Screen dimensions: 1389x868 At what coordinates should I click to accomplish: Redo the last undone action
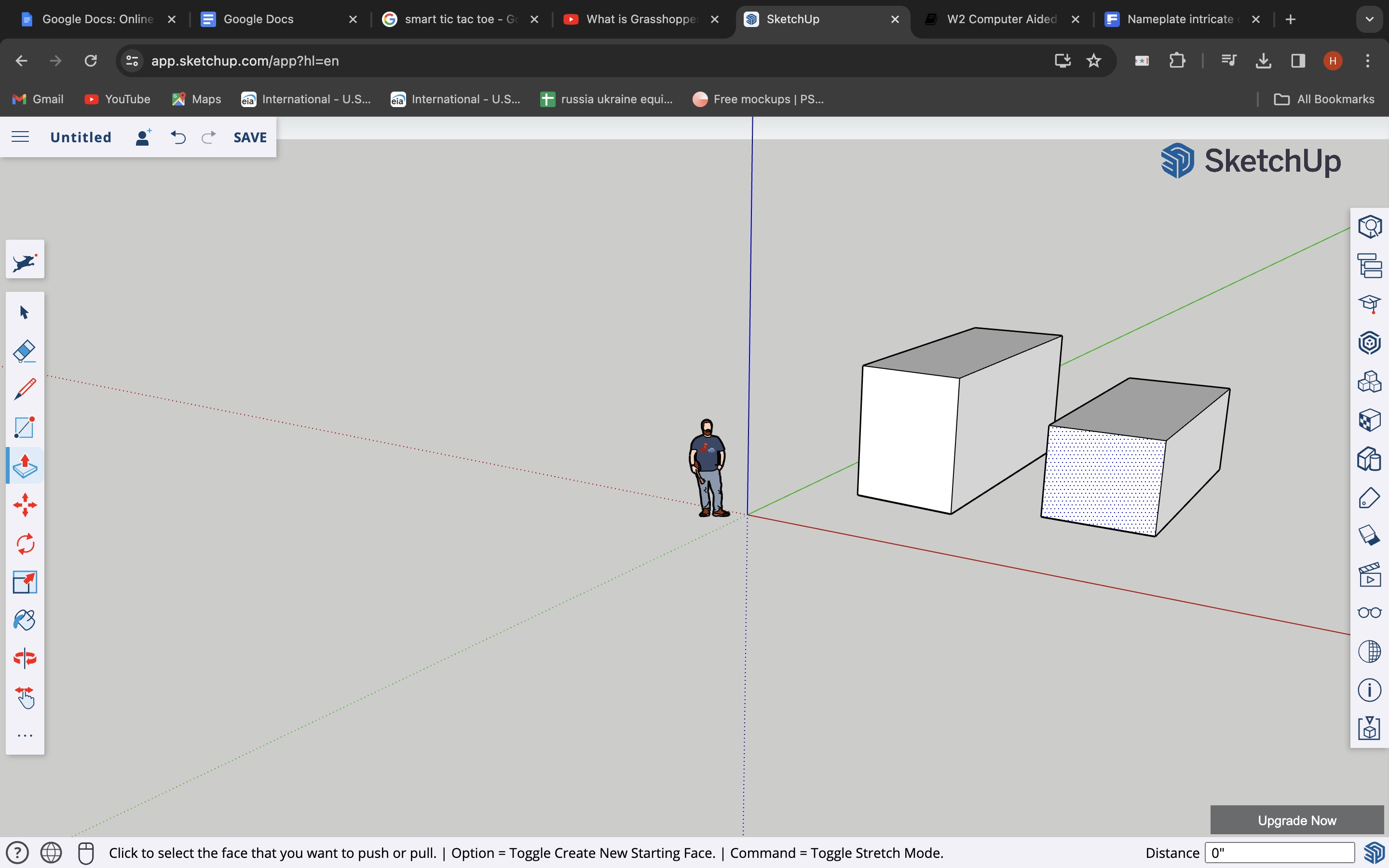click(x=208, y=137)
